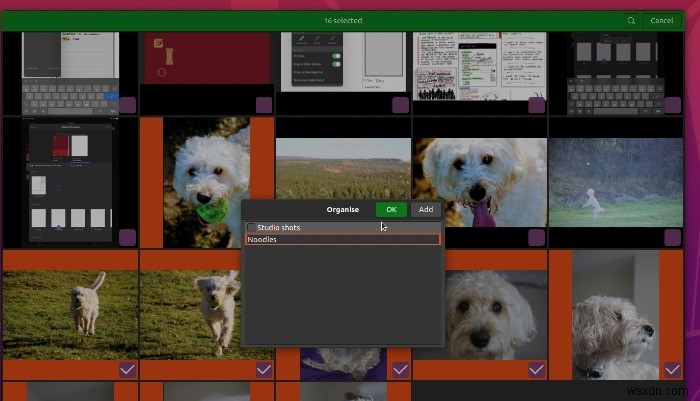Image resolution: width=700 pixels, height=401 pixels.
Task: Open the jumping dog in field photo
Action: [x=616, y=182]
